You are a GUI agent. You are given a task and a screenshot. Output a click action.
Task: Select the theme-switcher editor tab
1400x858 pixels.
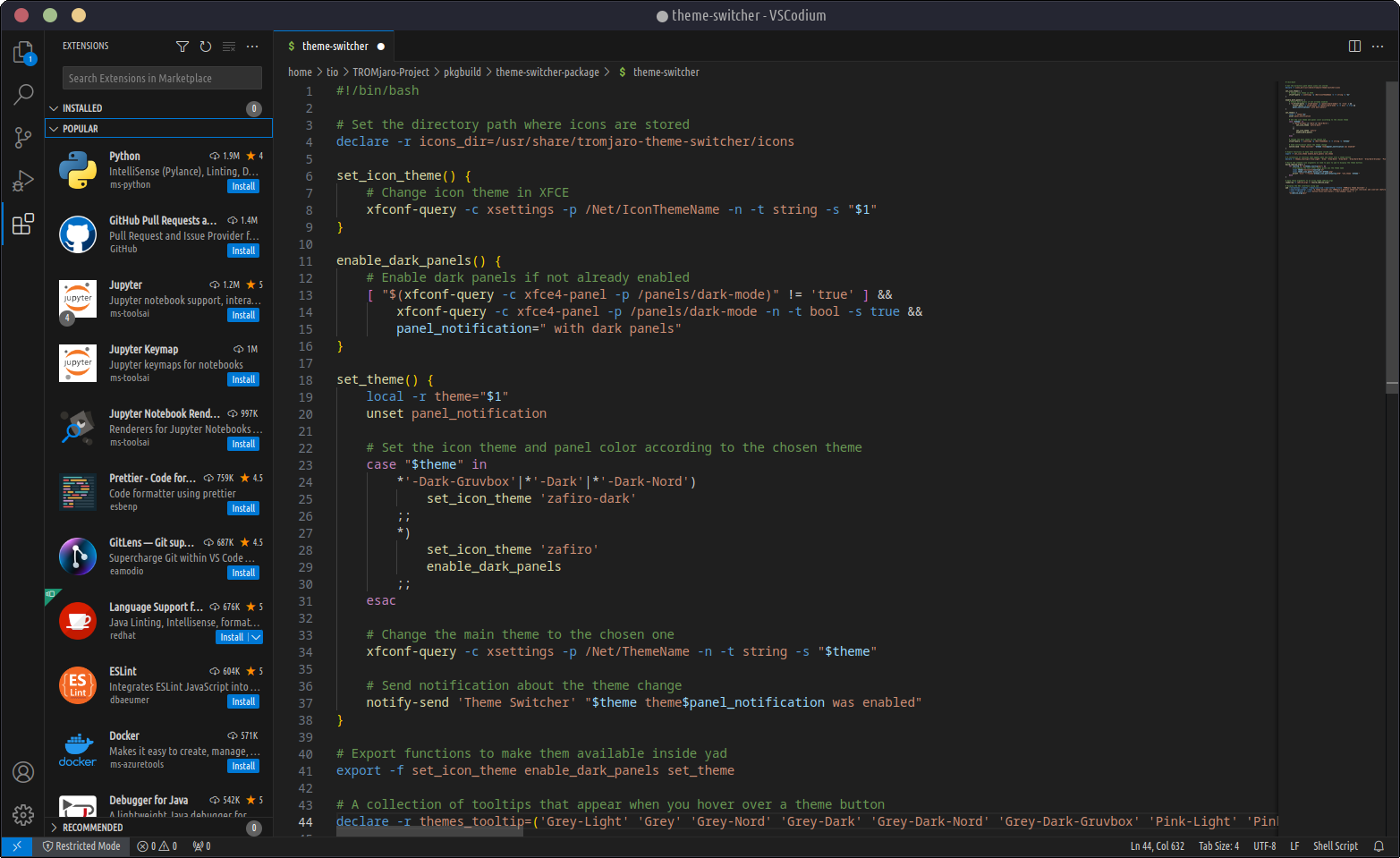(x=335, y=47)
